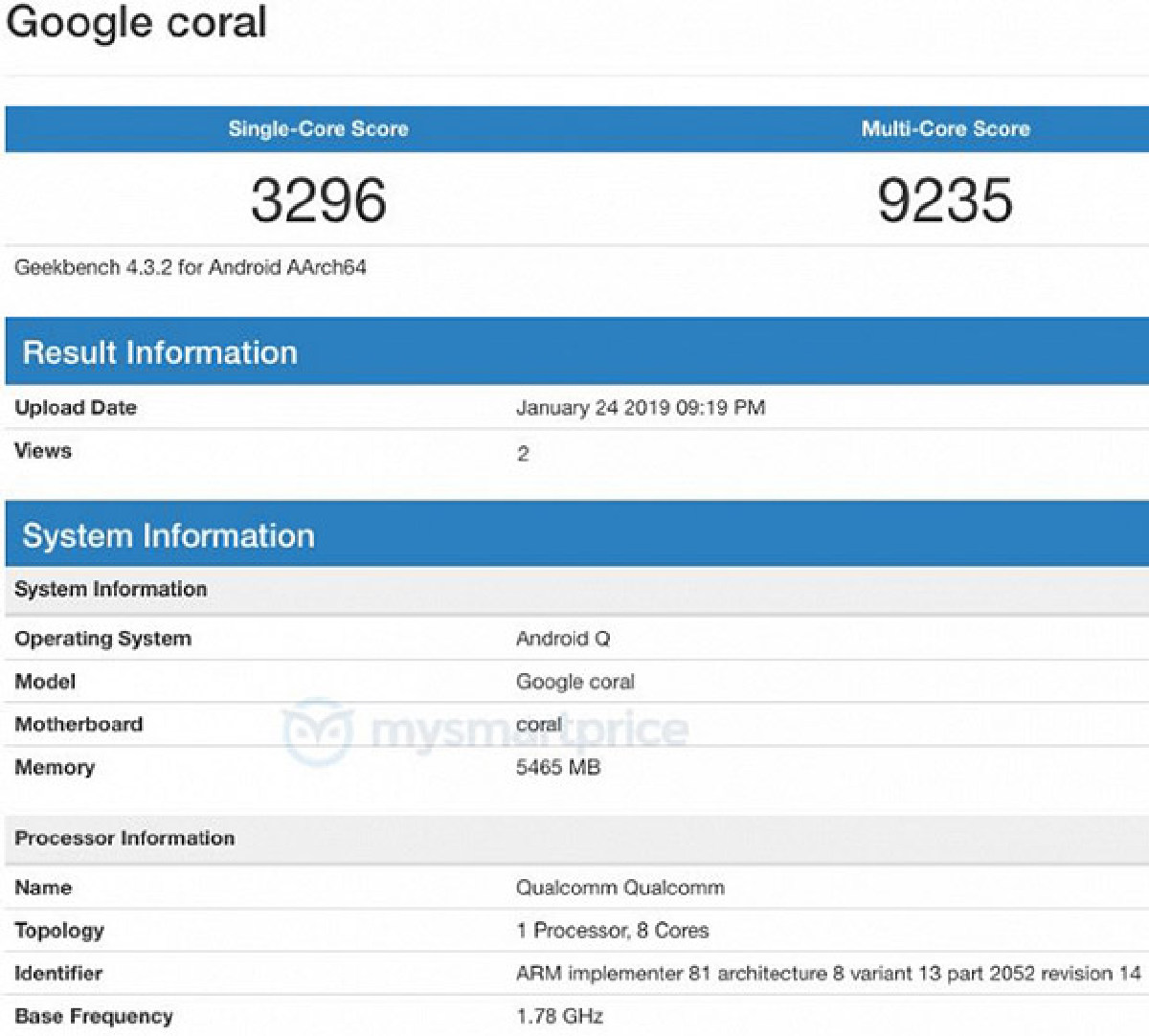Click the Android Q operating system value
This screenshot has width=1149, height=1036.
(565, 638)
